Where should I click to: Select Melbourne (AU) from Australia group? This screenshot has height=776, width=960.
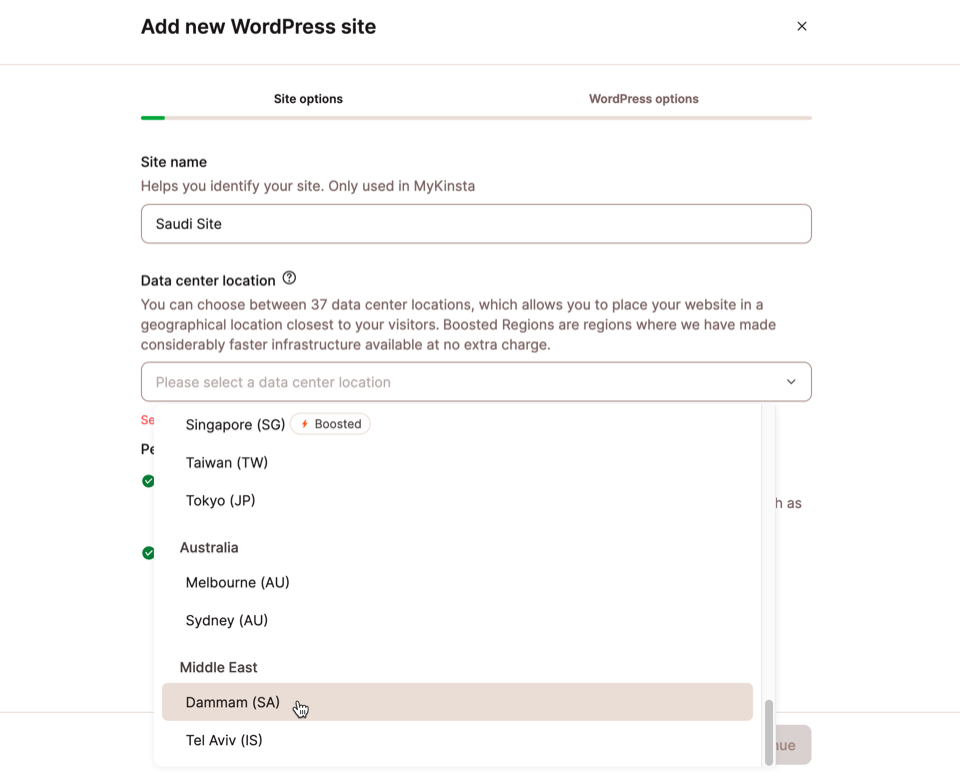(237, 582)
